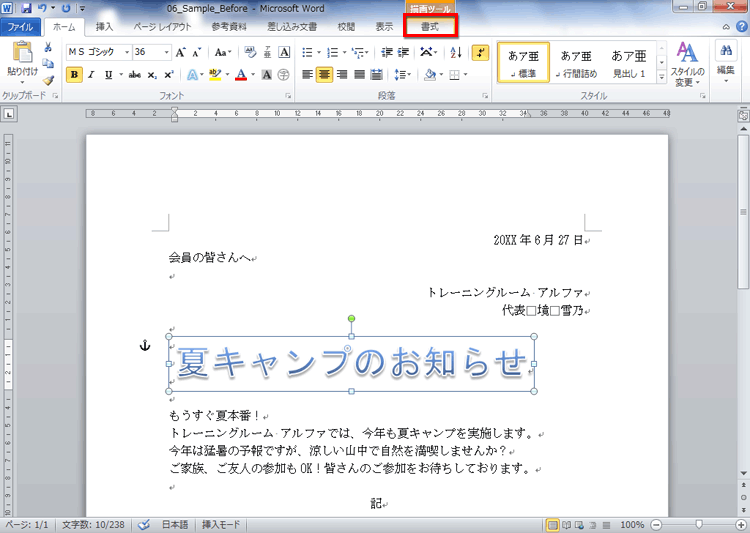
Task: Click the Enclose Characters circle icon
Action: tap(284, 75)
